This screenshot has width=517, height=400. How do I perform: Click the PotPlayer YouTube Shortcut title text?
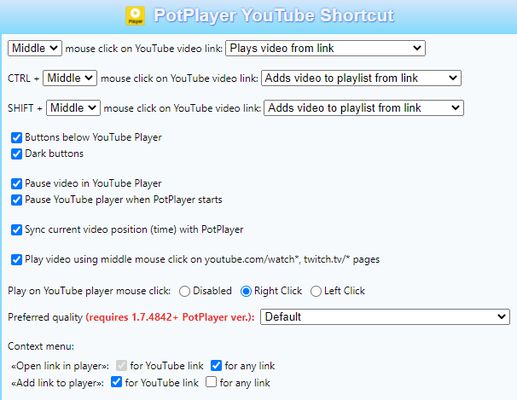pos(274,16)
